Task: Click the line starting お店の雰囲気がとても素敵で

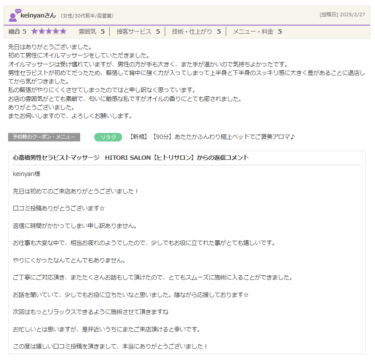Action: (x=125, y=99)
